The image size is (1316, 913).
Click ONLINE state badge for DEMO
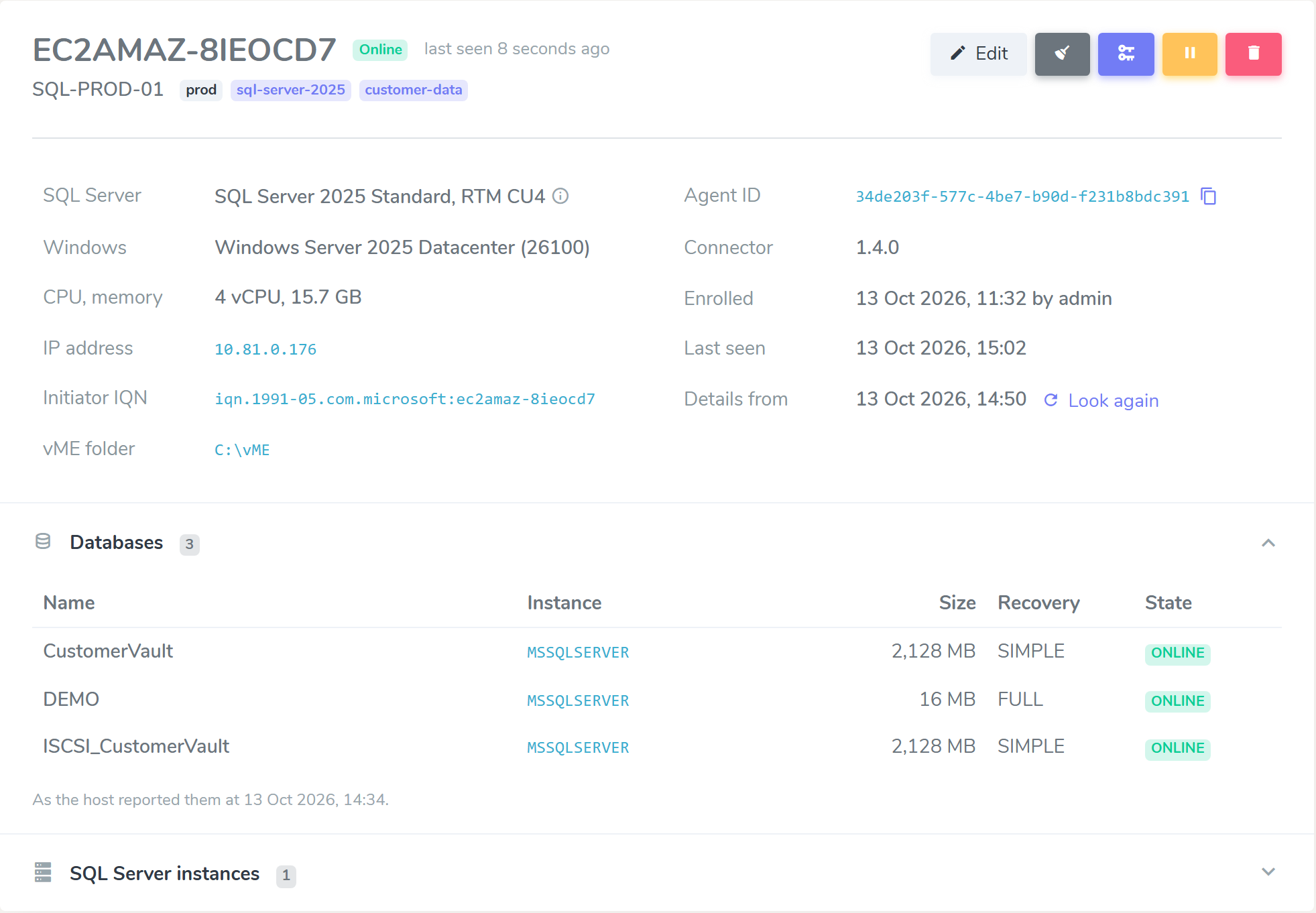pyautogui.click(x=1177, y=701)
